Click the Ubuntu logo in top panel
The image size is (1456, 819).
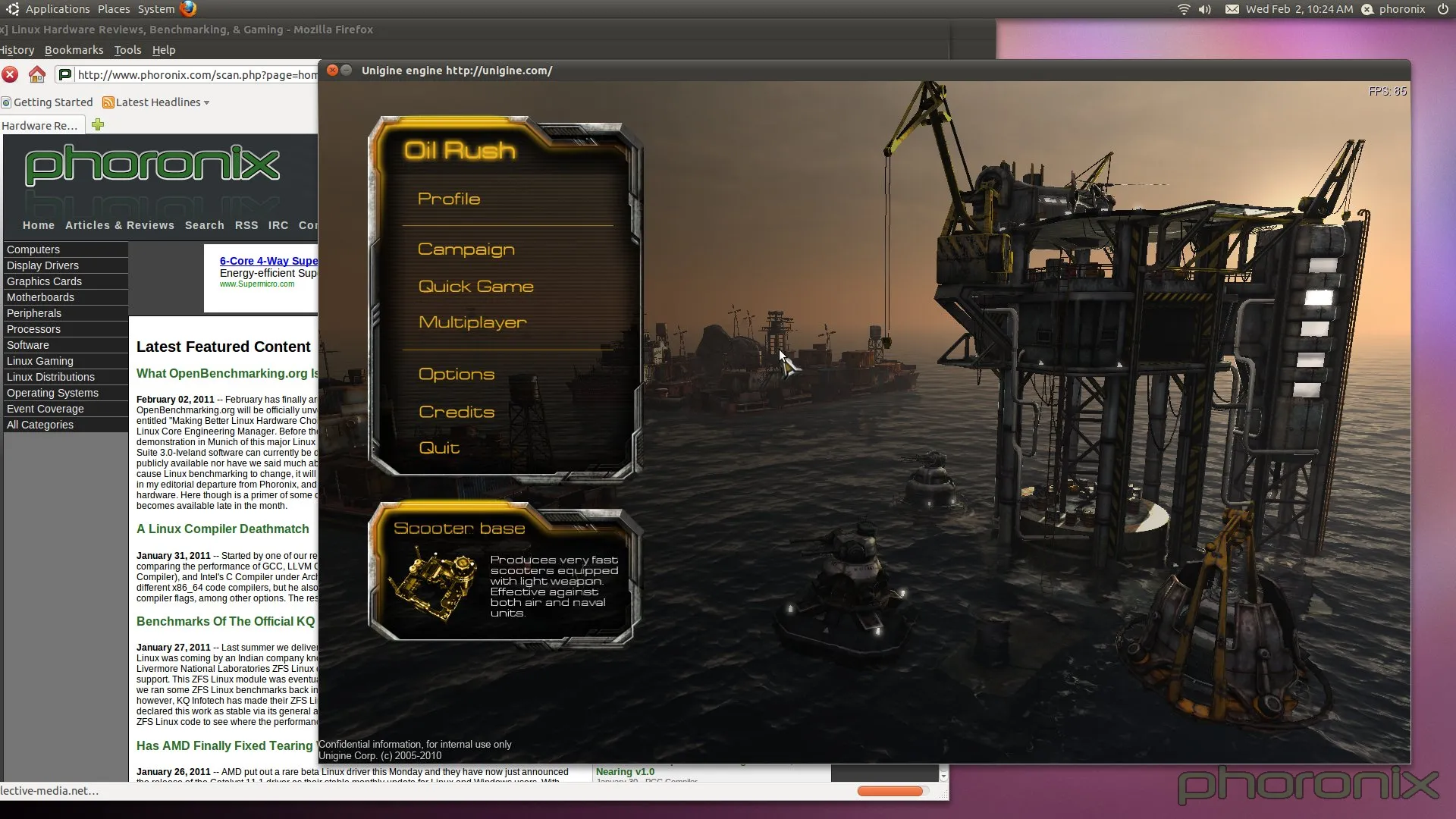click(x=12, y=9)
